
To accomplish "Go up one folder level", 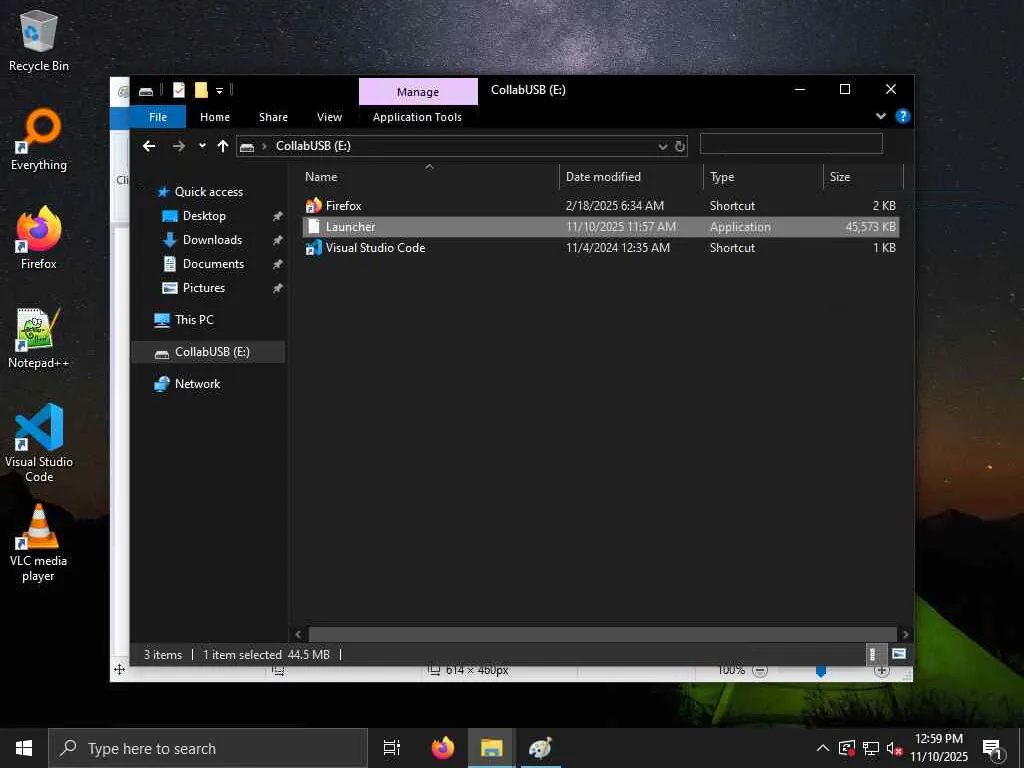I will point(223,146).
